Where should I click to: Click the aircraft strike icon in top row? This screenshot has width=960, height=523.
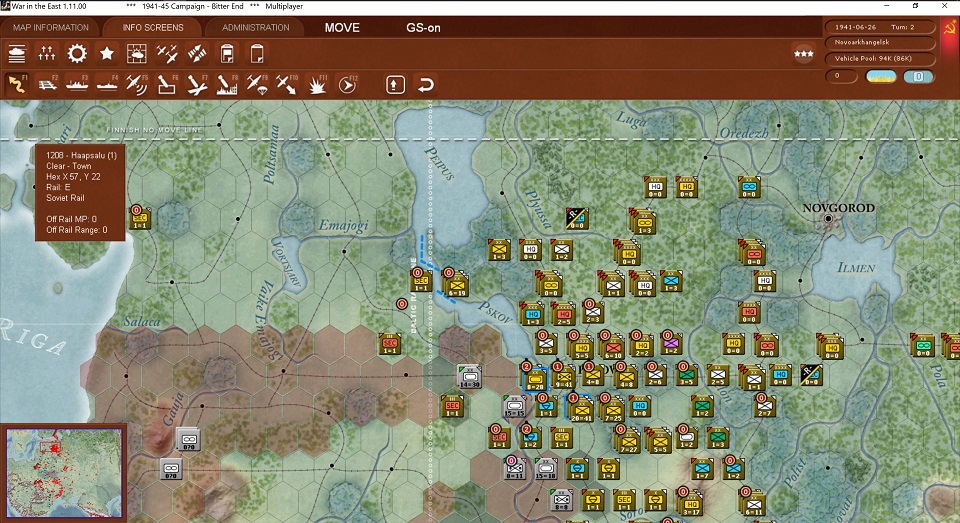pyautogui.click(x=197, y=54)
